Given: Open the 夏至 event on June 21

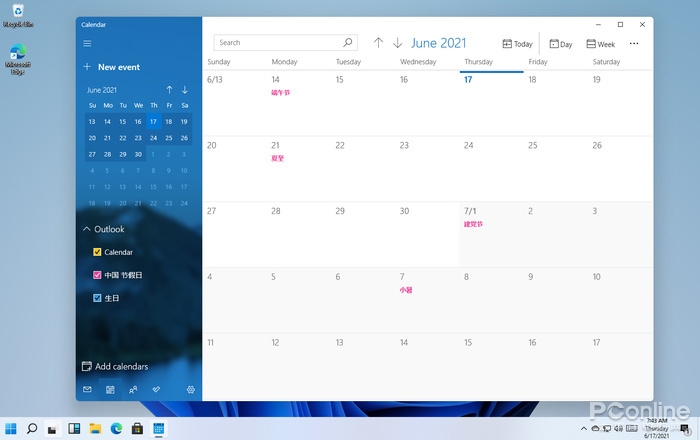Looking at the screenshot, I should [x=277, y=158].
